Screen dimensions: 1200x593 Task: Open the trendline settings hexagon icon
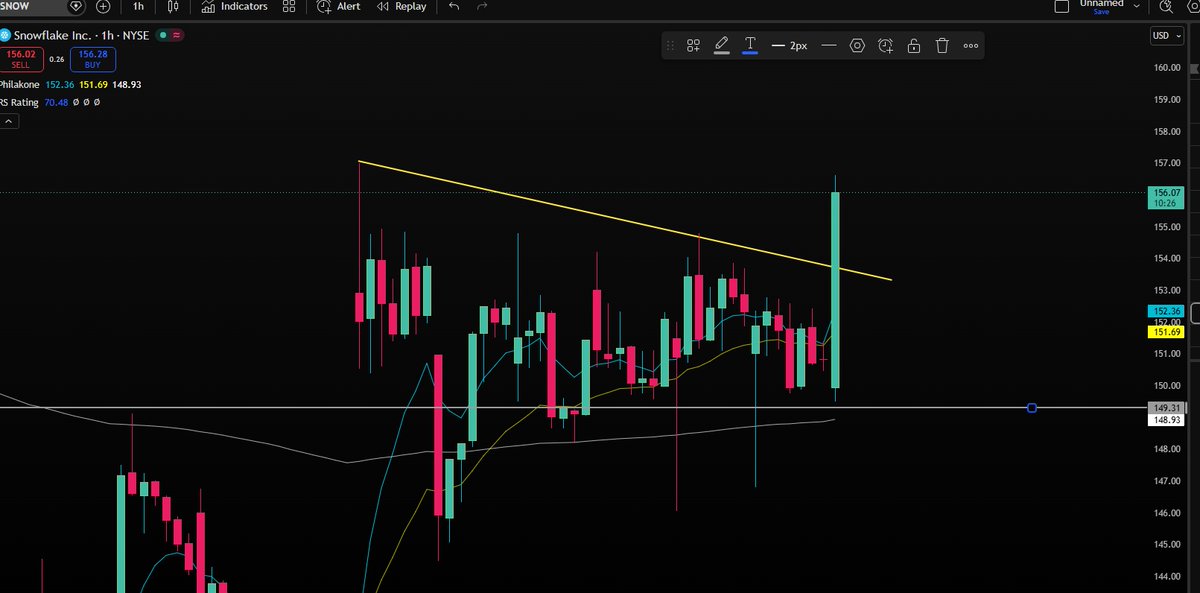coord(857,45)
